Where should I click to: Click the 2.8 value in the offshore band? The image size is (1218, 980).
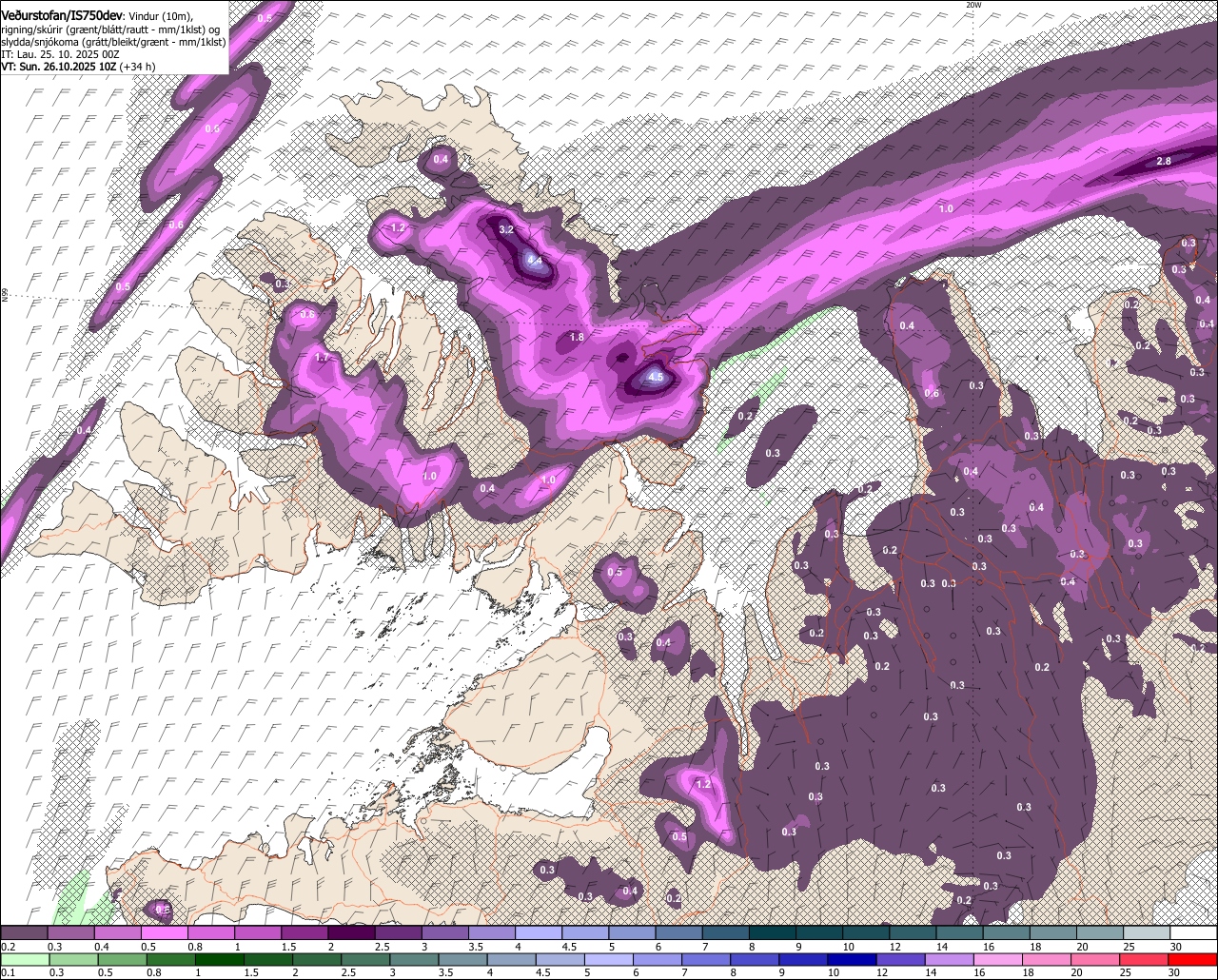coord(1164,162)
